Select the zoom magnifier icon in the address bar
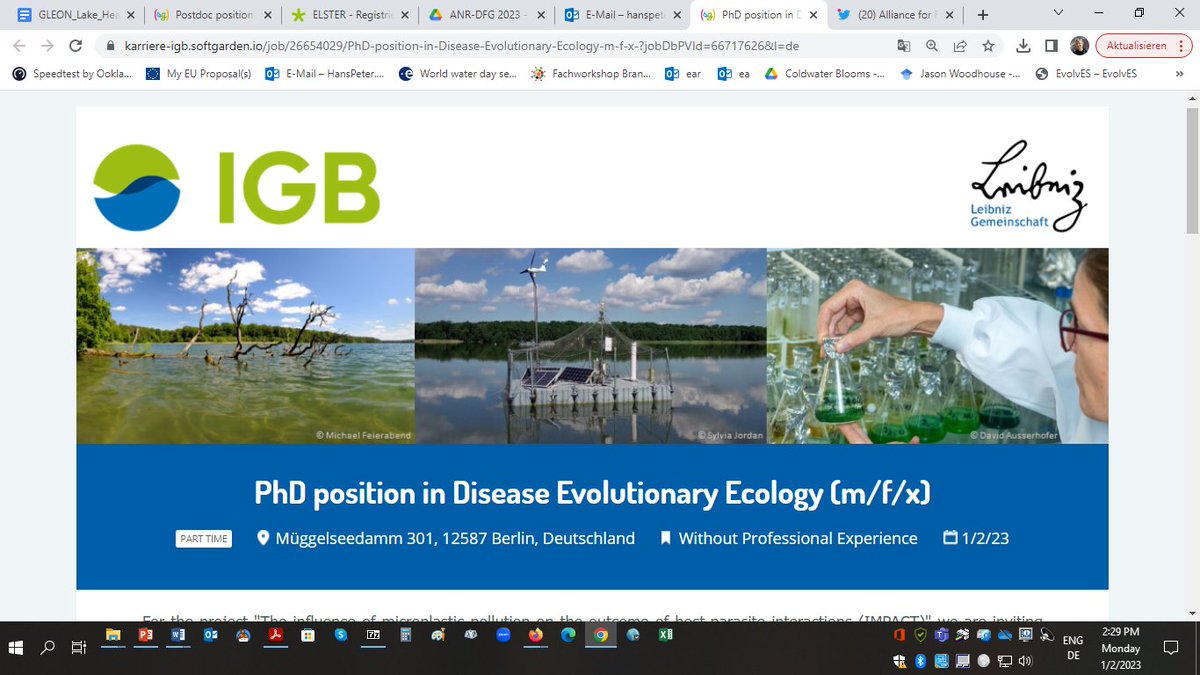The width and height of the screenshot is (1200, 675). [931, 46]
